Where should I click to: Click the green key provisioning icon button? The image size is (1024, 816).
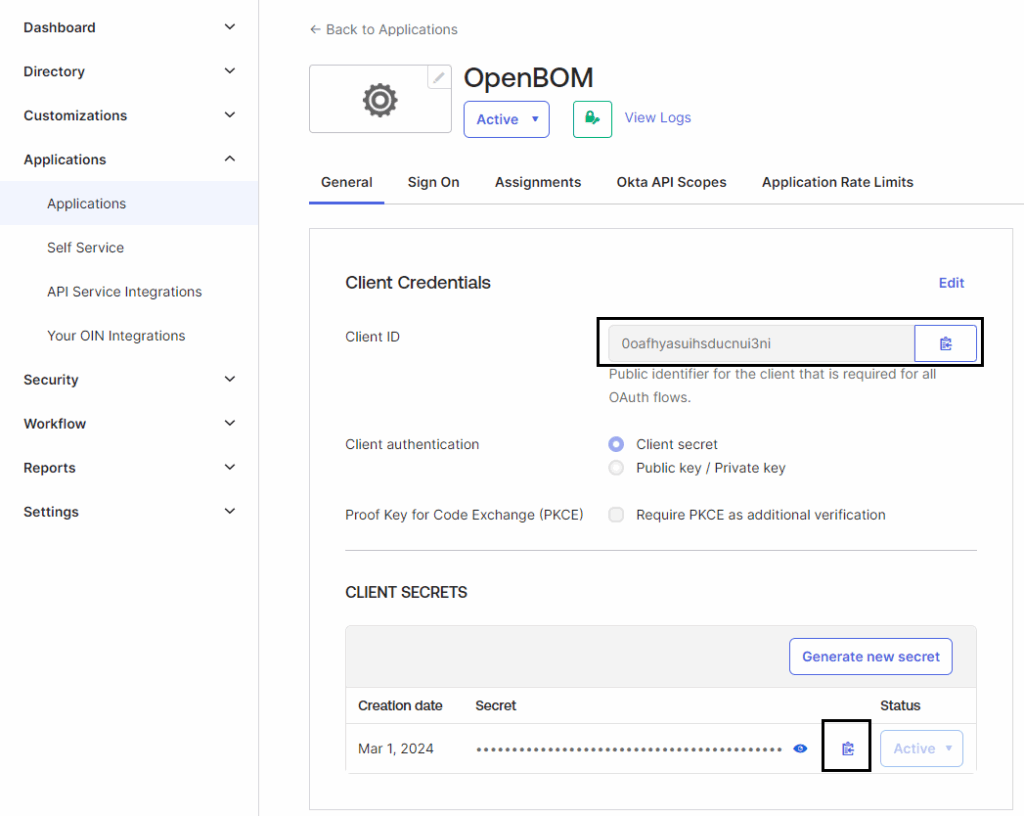pos(592,119)
